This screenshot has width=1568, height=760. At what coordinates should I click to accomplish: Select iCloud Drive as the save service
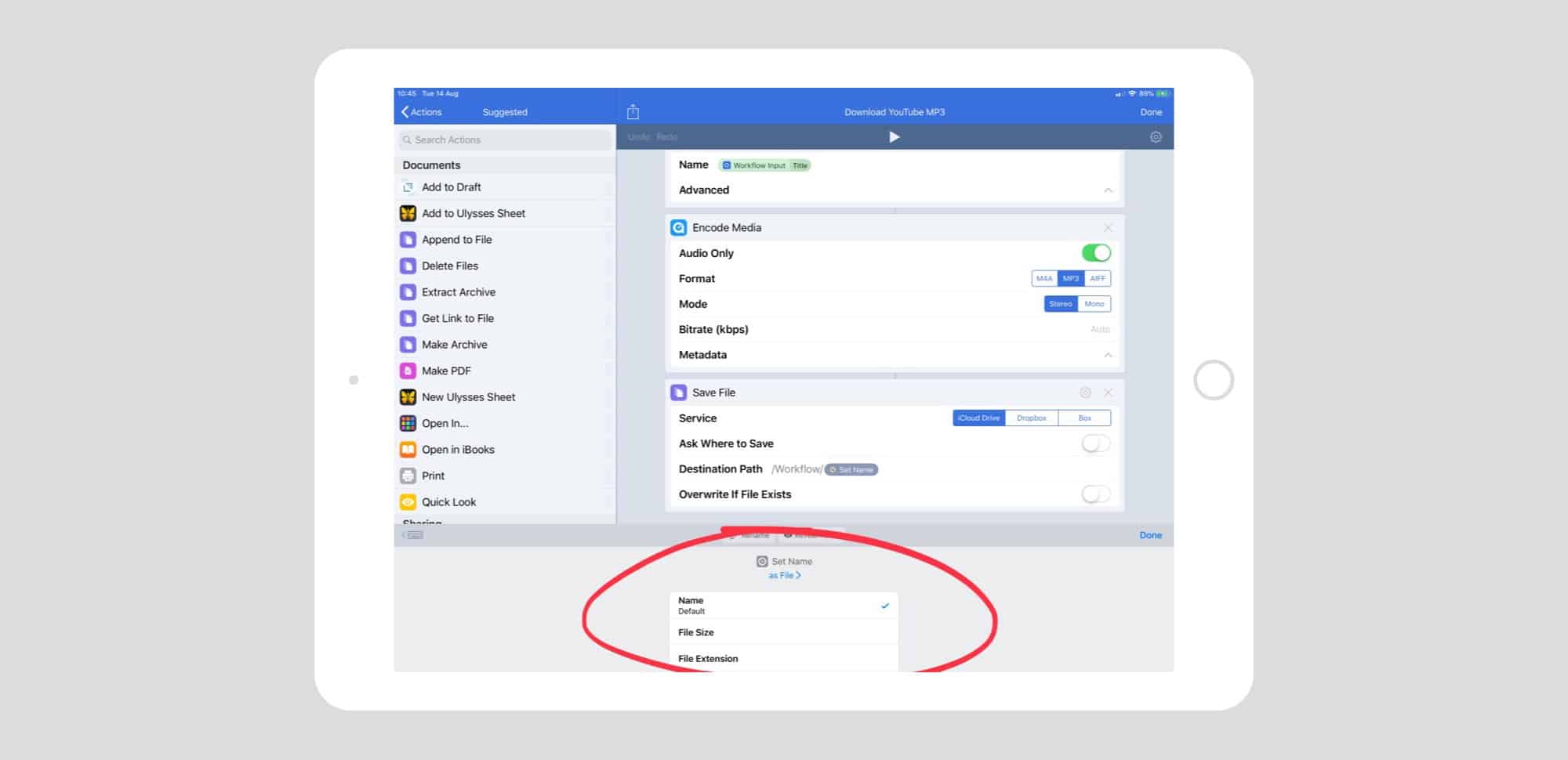979,418
